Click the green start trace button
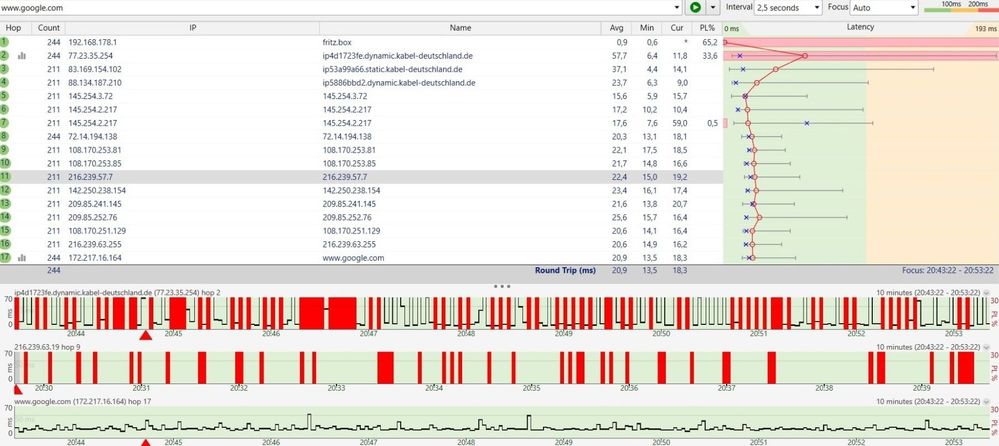Viewport: 999px width, 446px height. click(694, 7)
